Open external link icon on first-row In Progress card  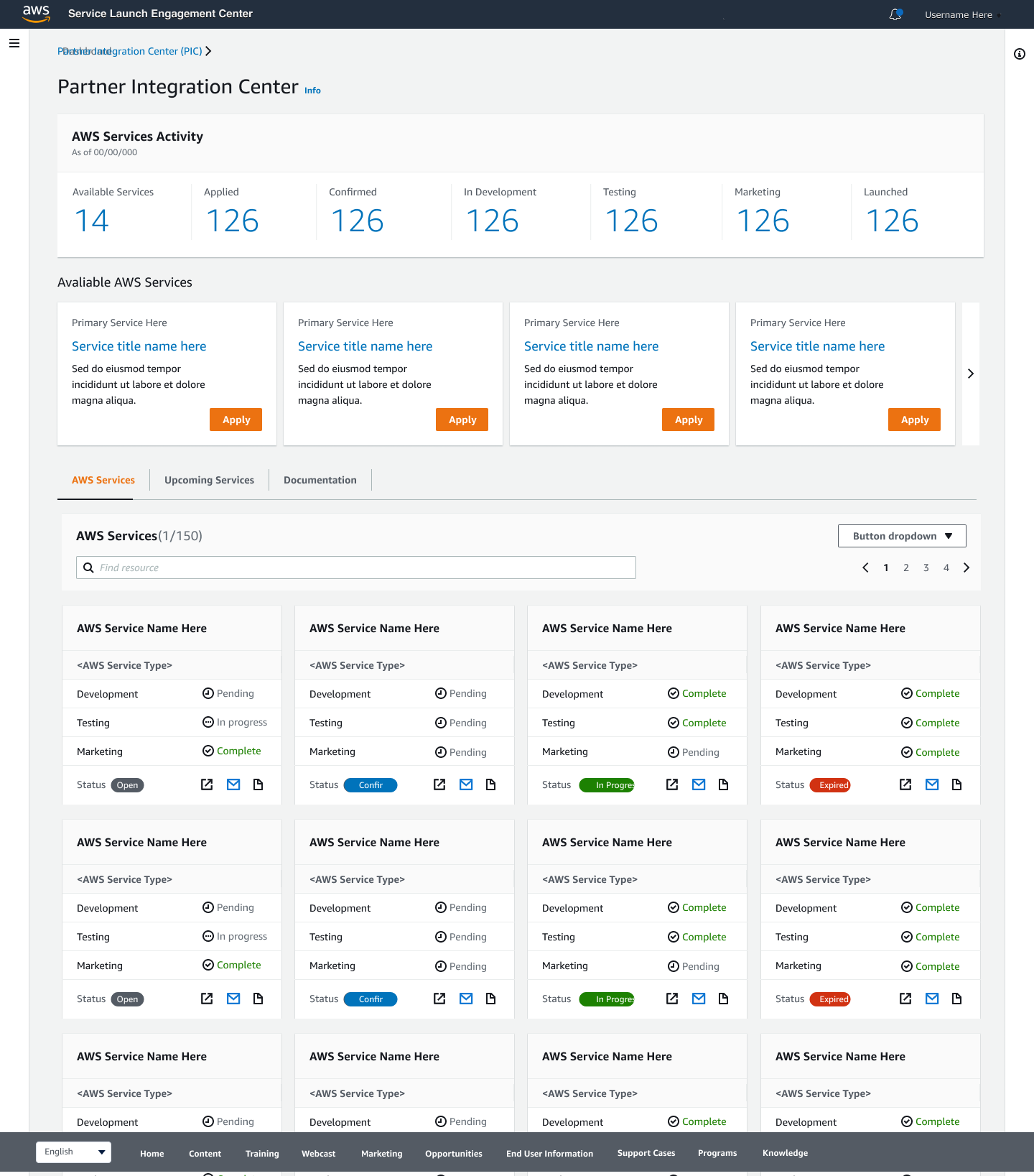(672, 784)
